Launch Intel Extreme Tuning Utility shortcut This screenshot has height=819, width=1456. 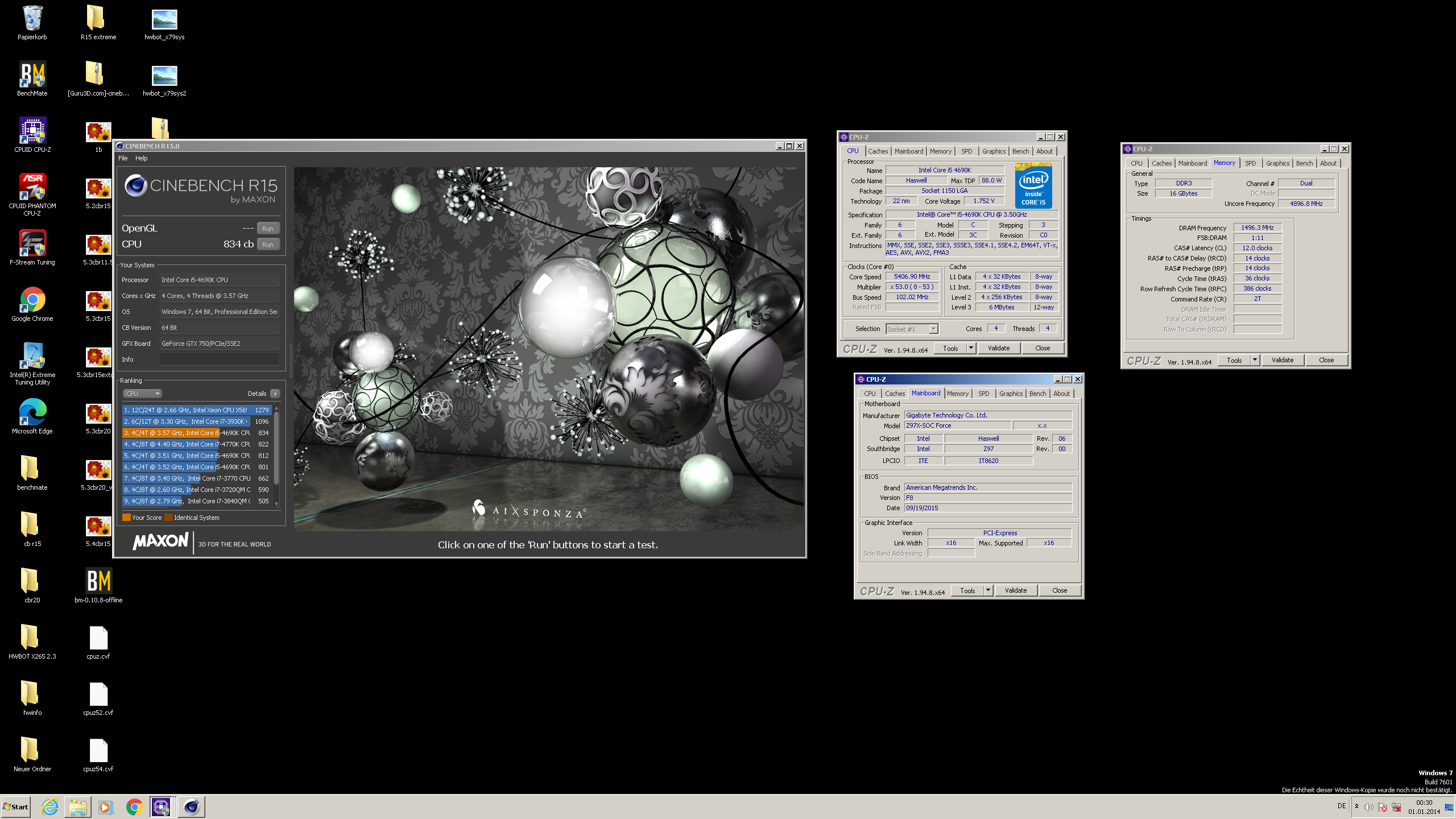coord(32,363)
